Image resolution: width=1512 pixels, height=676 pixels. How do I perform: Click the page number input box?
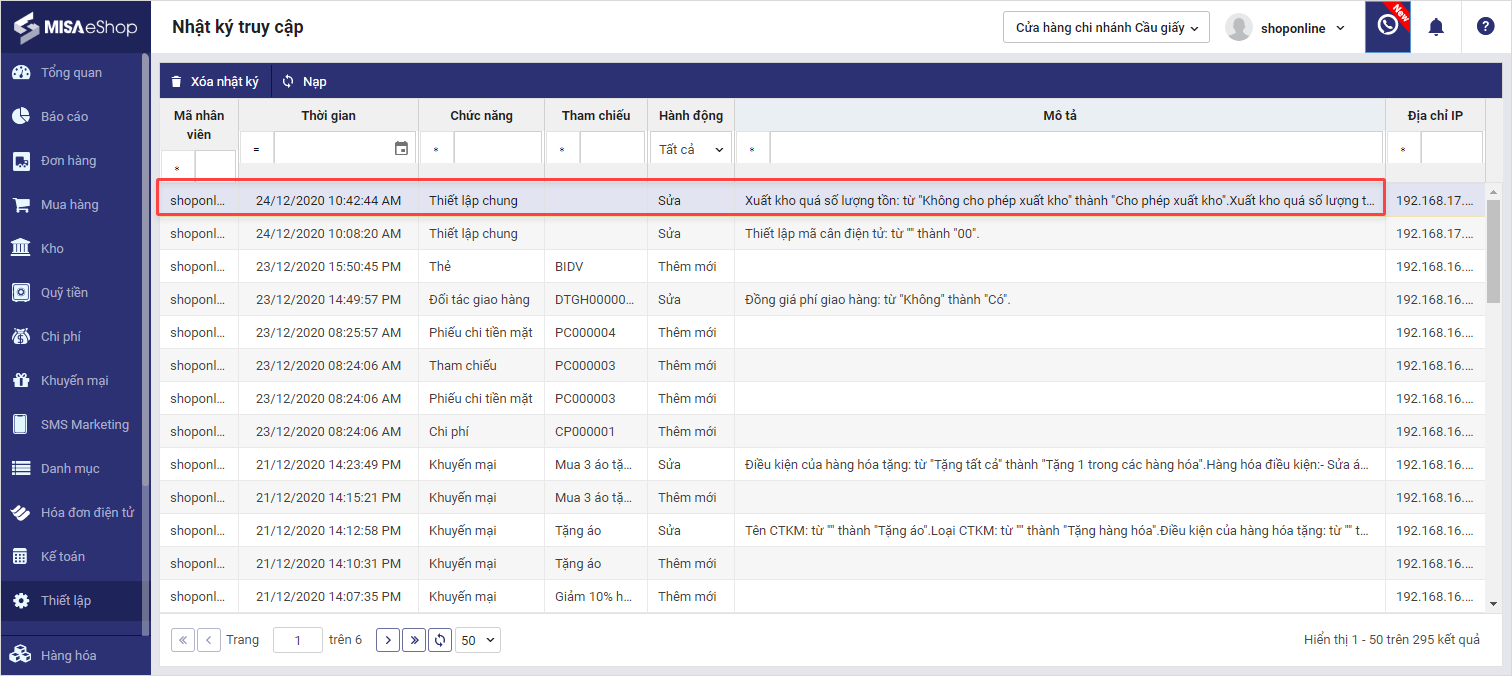point(297,640)
